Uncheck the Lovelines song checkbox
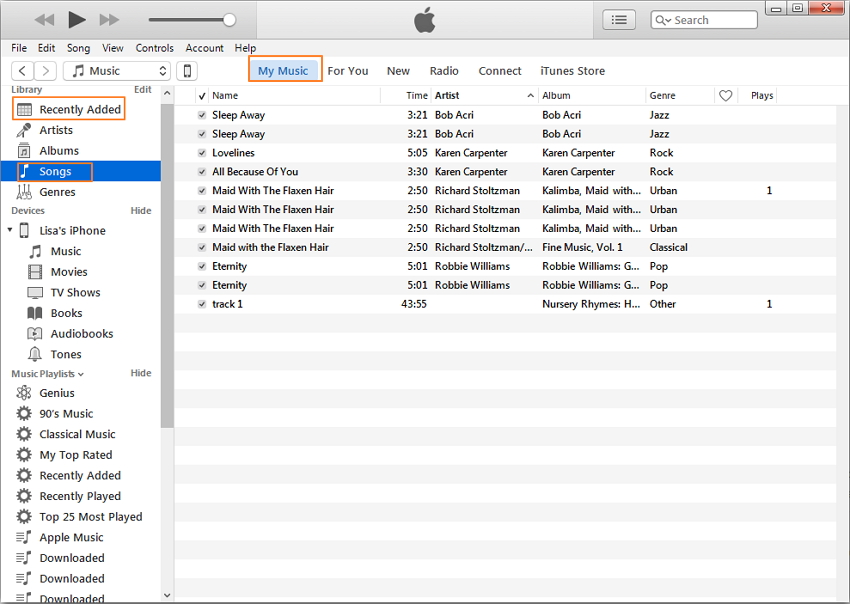 pos(202,153)
